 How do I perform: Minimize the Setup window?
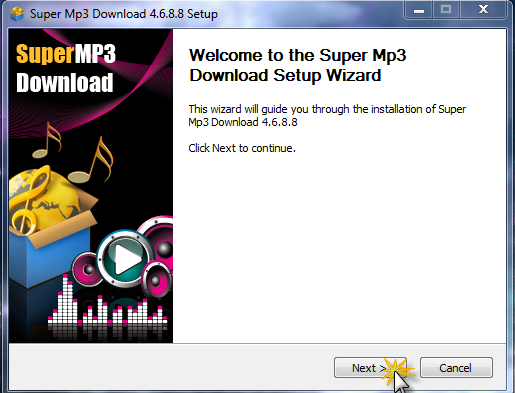(x=419, y=10)
